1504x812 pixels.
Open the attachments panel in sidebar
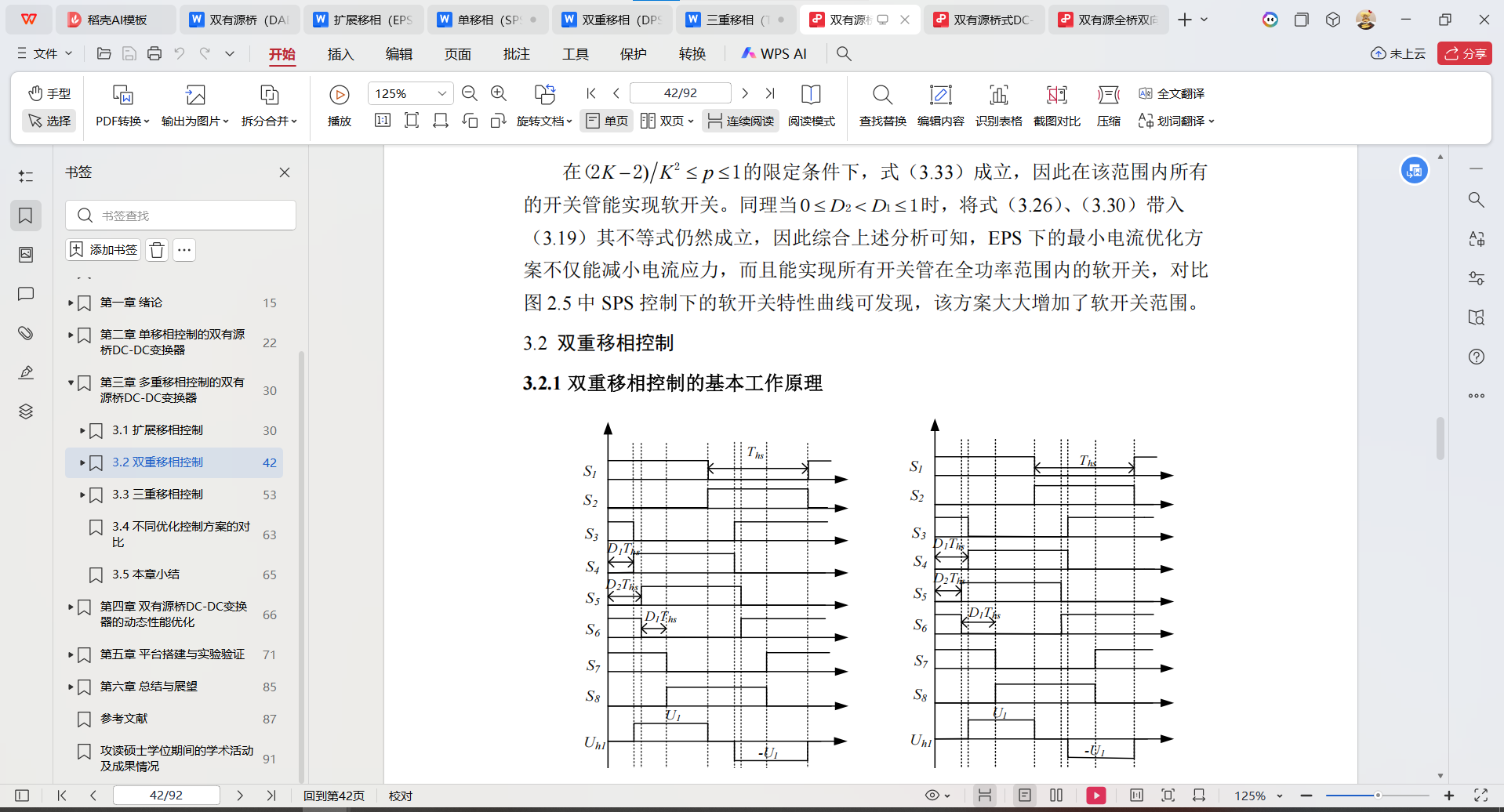26,333
